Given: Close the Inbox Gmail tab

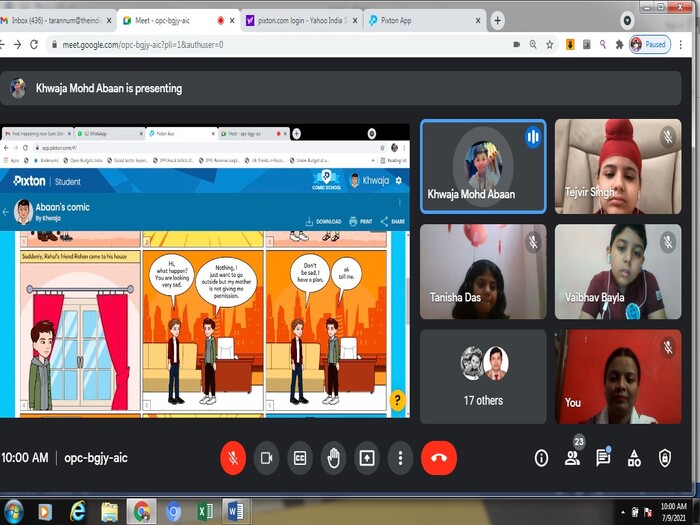Looking at the screenshot, I should click(108, 21).
